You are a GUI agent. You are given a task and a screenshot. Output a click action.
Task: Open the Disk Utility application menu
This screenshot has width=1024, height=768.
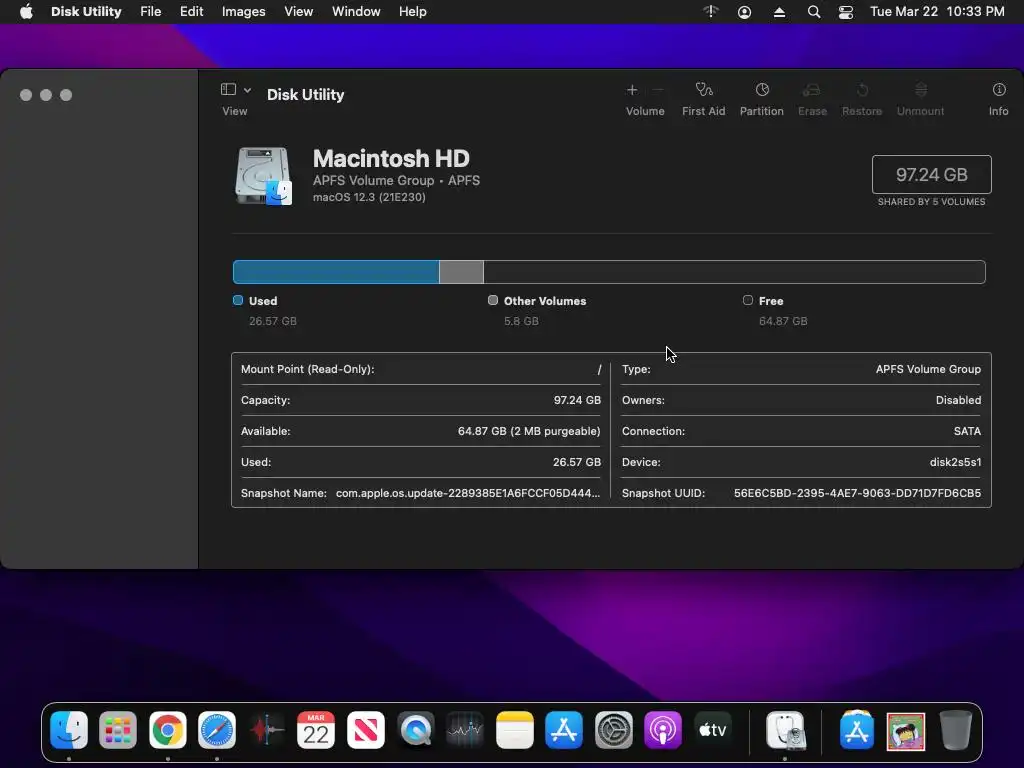pyautogui.click(x=86, y=12)
